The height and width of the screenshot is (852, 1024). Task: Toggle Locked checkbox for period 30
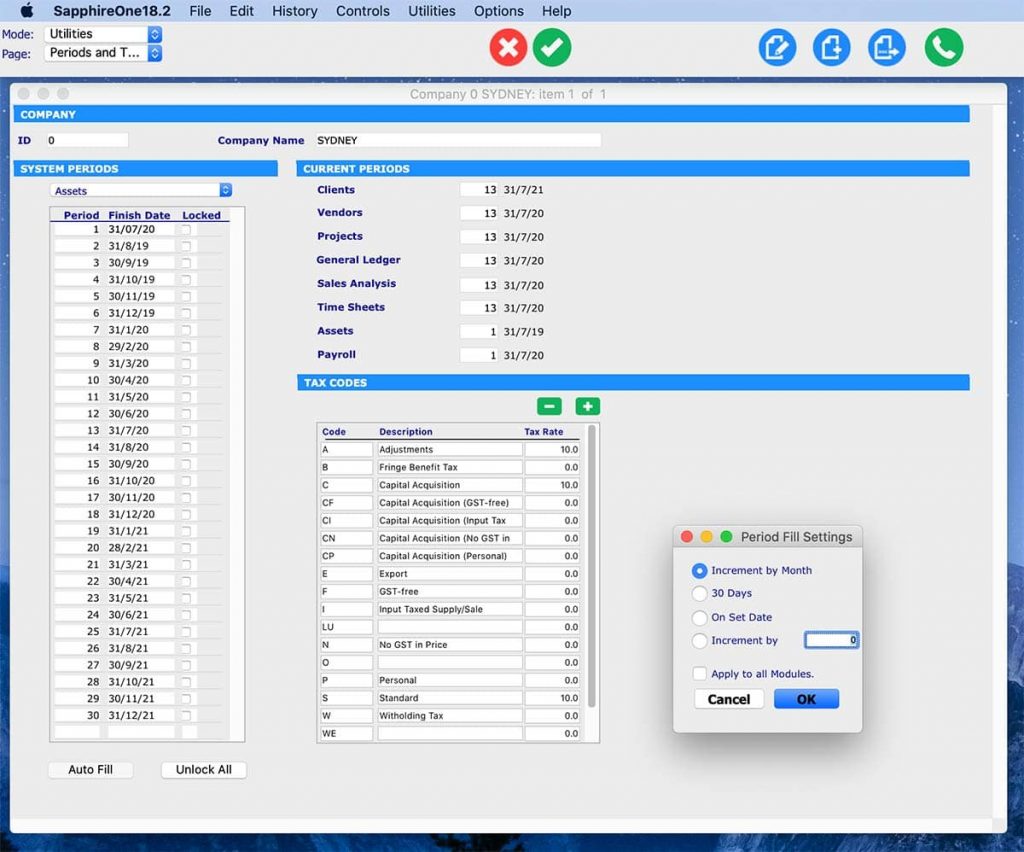[186, 716]
